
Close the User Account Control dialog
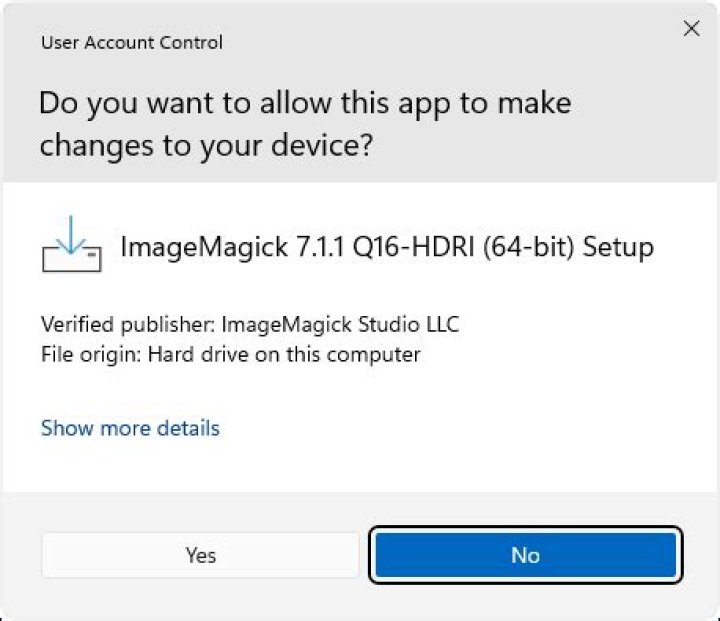[692, 28]
